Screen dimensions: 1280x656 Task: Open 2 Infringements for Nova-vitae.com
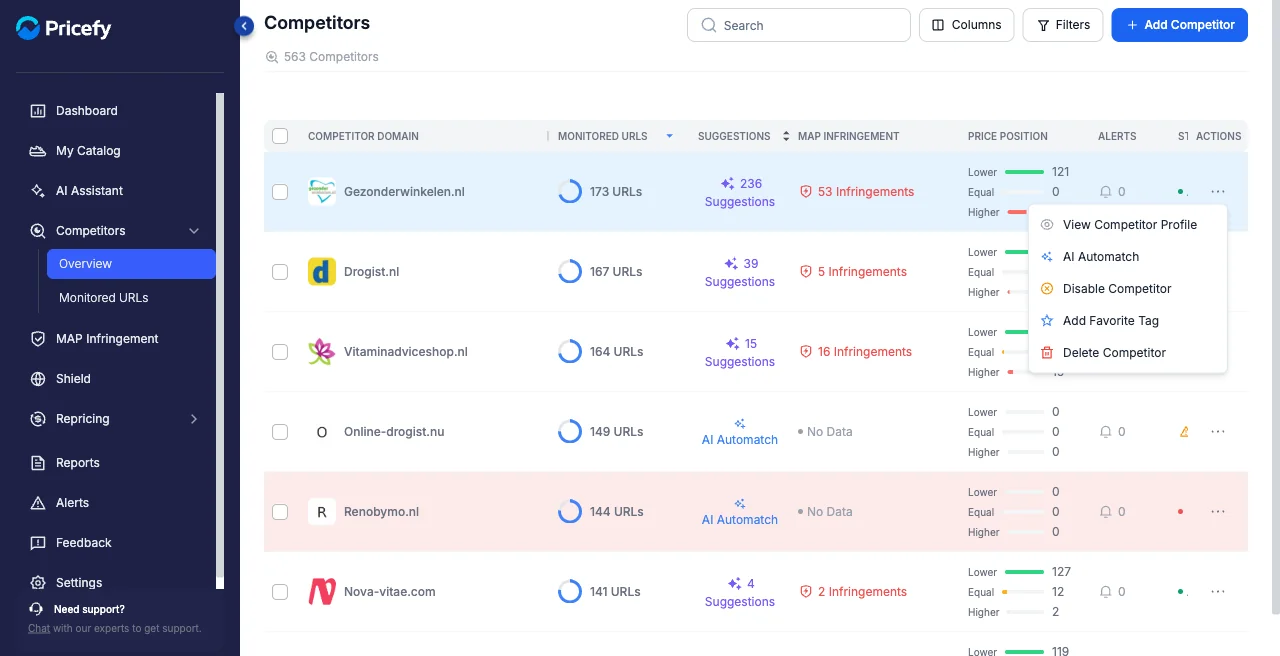[x=853, y=592]
